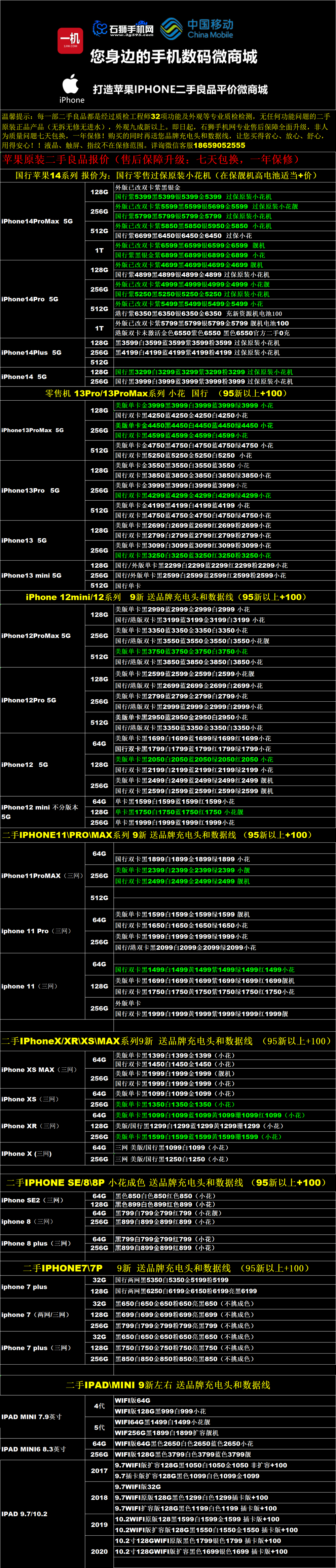Click the Apple iPhone logo
Image resolution: width=336 pixels, height=1568 pixels.
click(72, 89)
